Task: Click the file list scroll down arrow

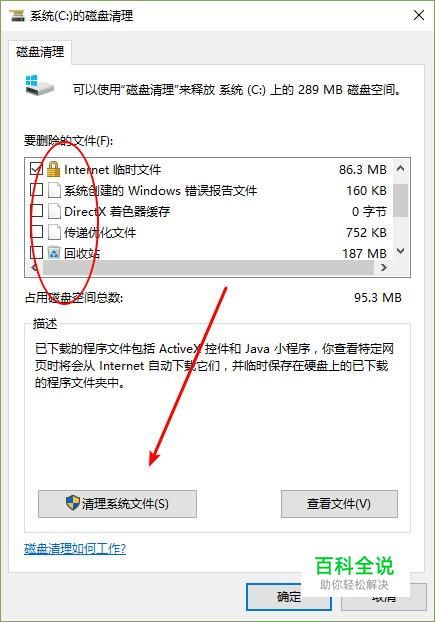Action: [401, 251]
